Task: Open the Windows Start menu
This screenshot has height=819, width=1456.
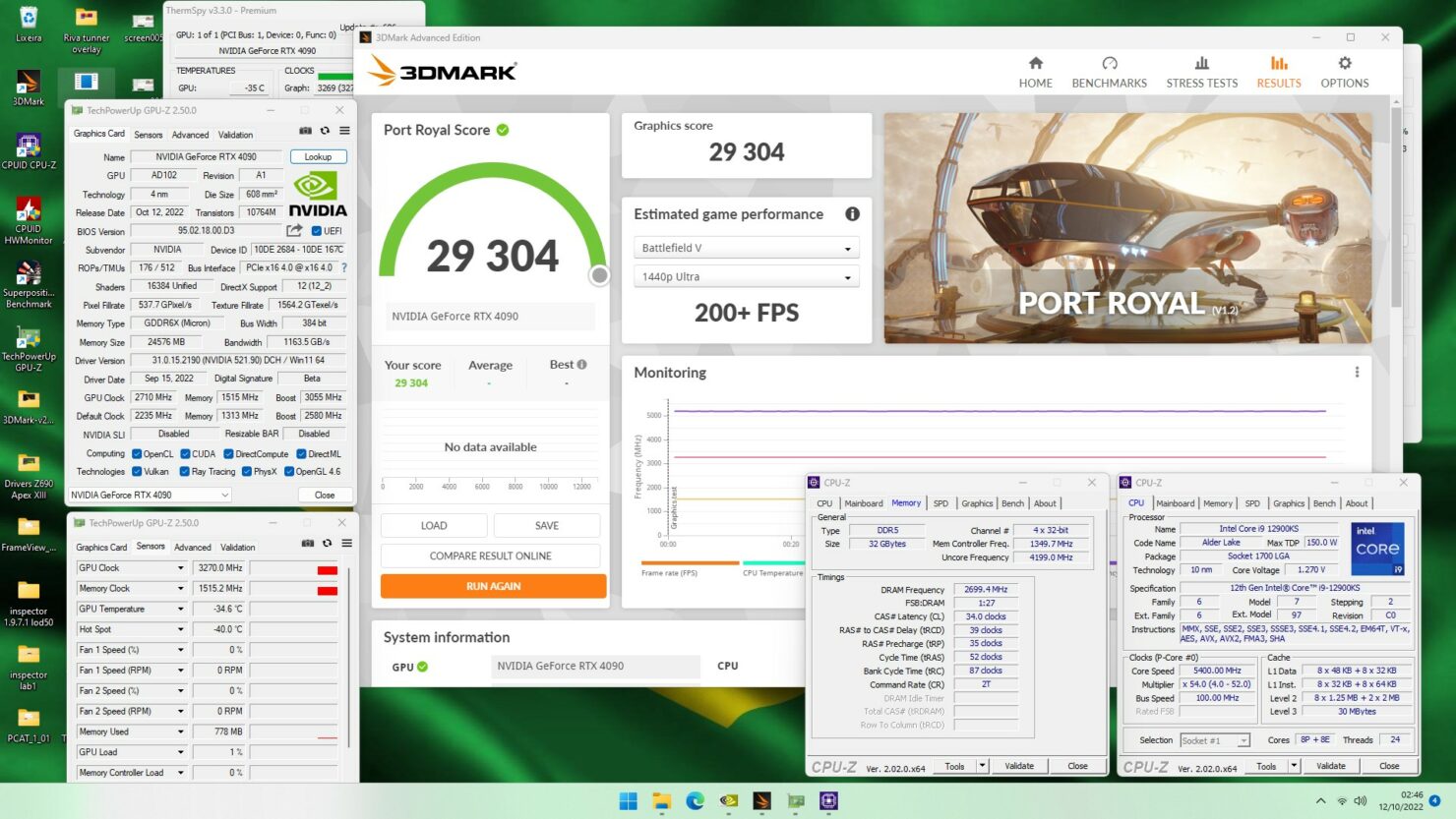Action: coord(628,801)
